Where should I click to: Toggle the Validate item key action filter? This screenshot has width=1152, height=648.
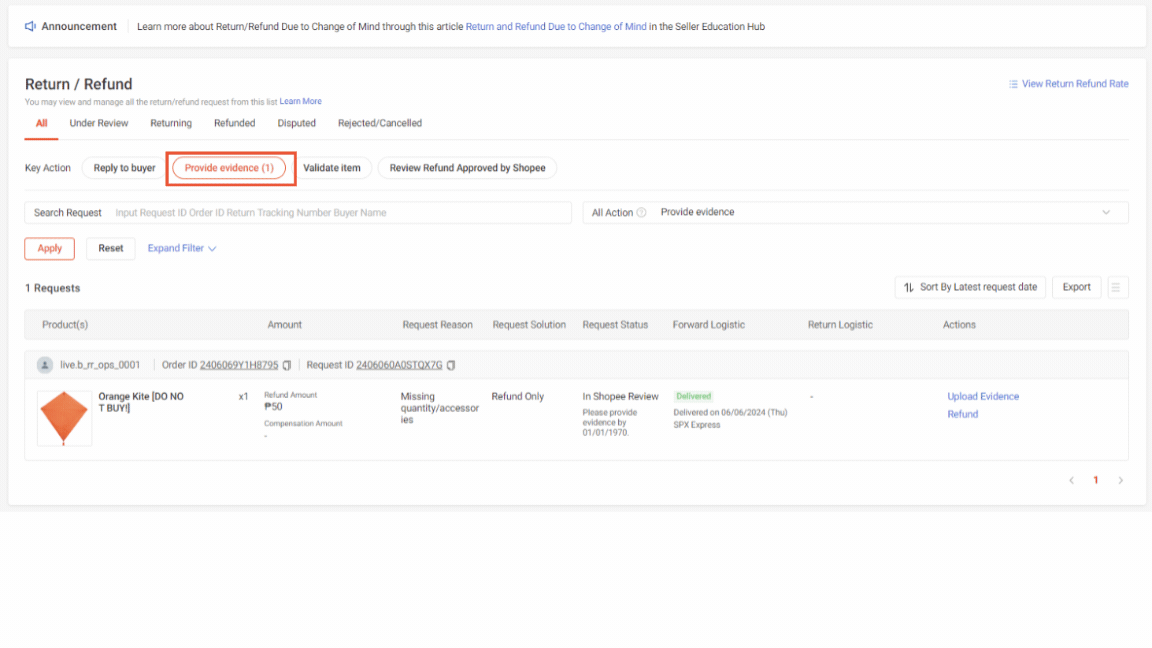click(334, 167)
